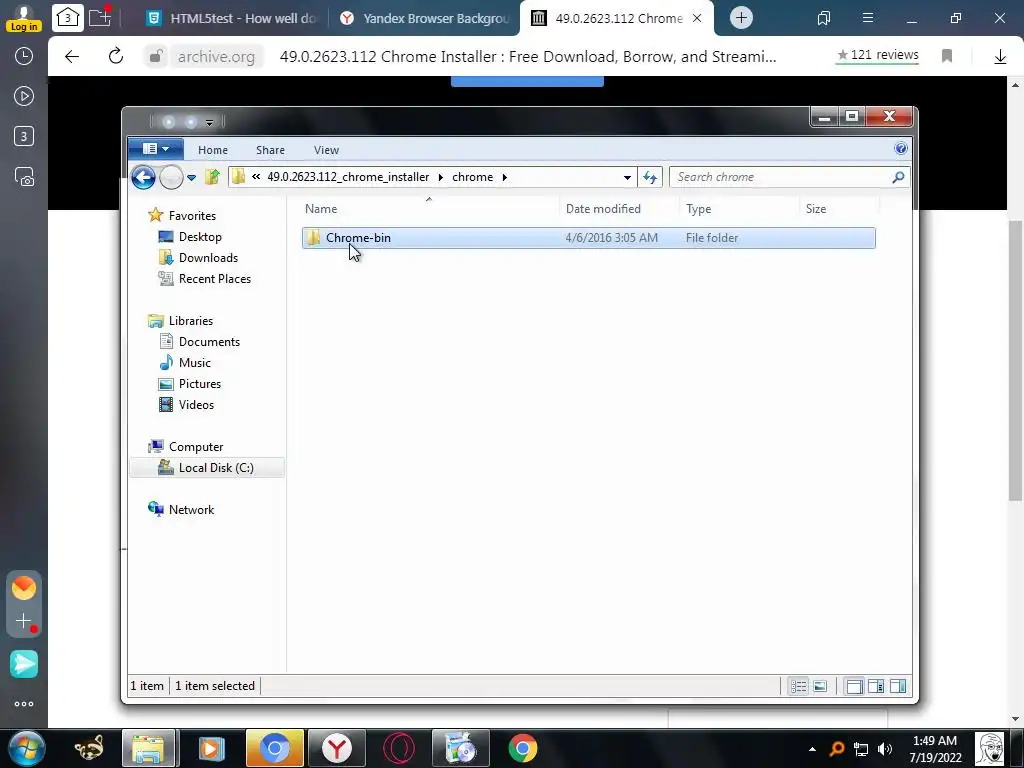Show hidden system tray icons
1024x768 pixels.
812,749
